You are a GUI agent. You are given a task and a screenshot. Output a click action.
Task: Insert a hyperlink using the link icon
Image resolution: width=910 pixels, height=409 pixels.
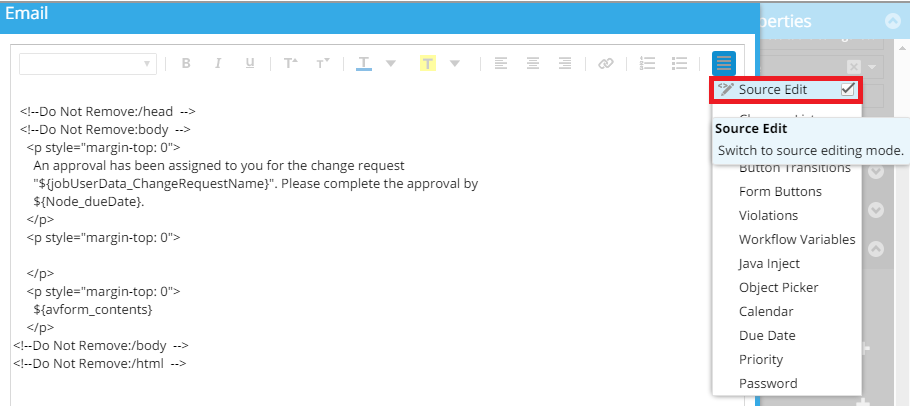pos(605,63)
